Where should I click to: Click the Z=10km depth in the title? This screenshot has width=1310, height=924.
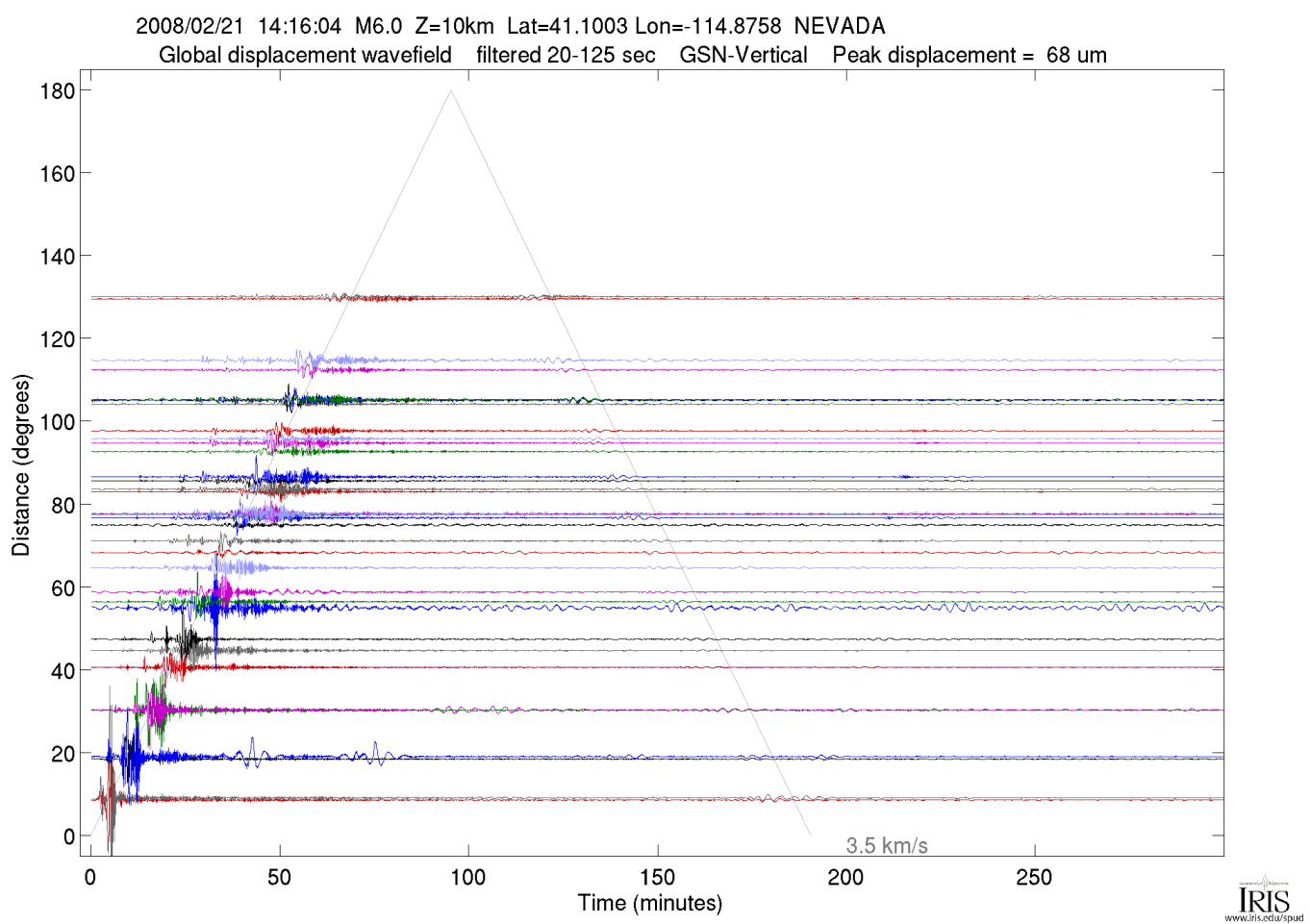click(x=454, y=26)
